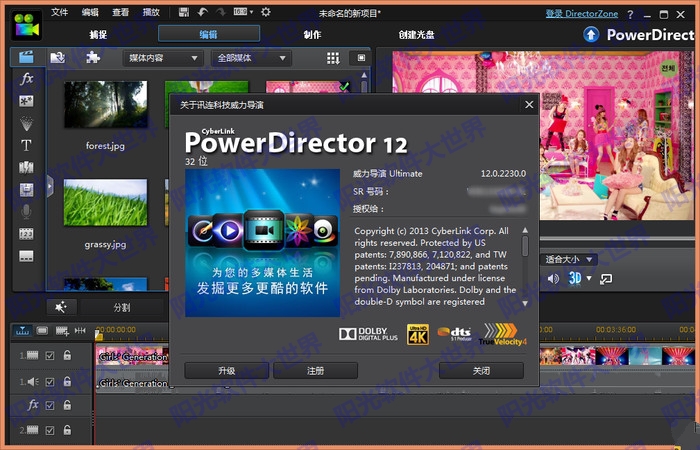Open the 媒体内容 dropdown
The image size is (700, 450).
163,58
